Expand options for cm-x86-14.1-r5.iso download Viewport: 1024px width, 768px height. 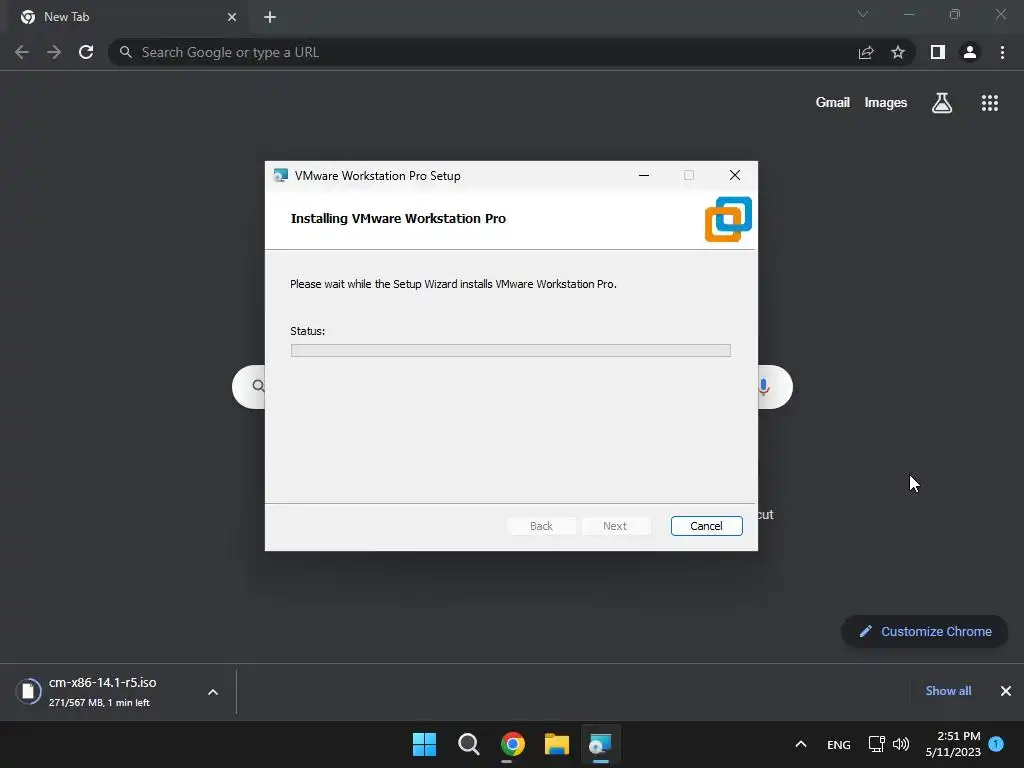pos(213,692)
